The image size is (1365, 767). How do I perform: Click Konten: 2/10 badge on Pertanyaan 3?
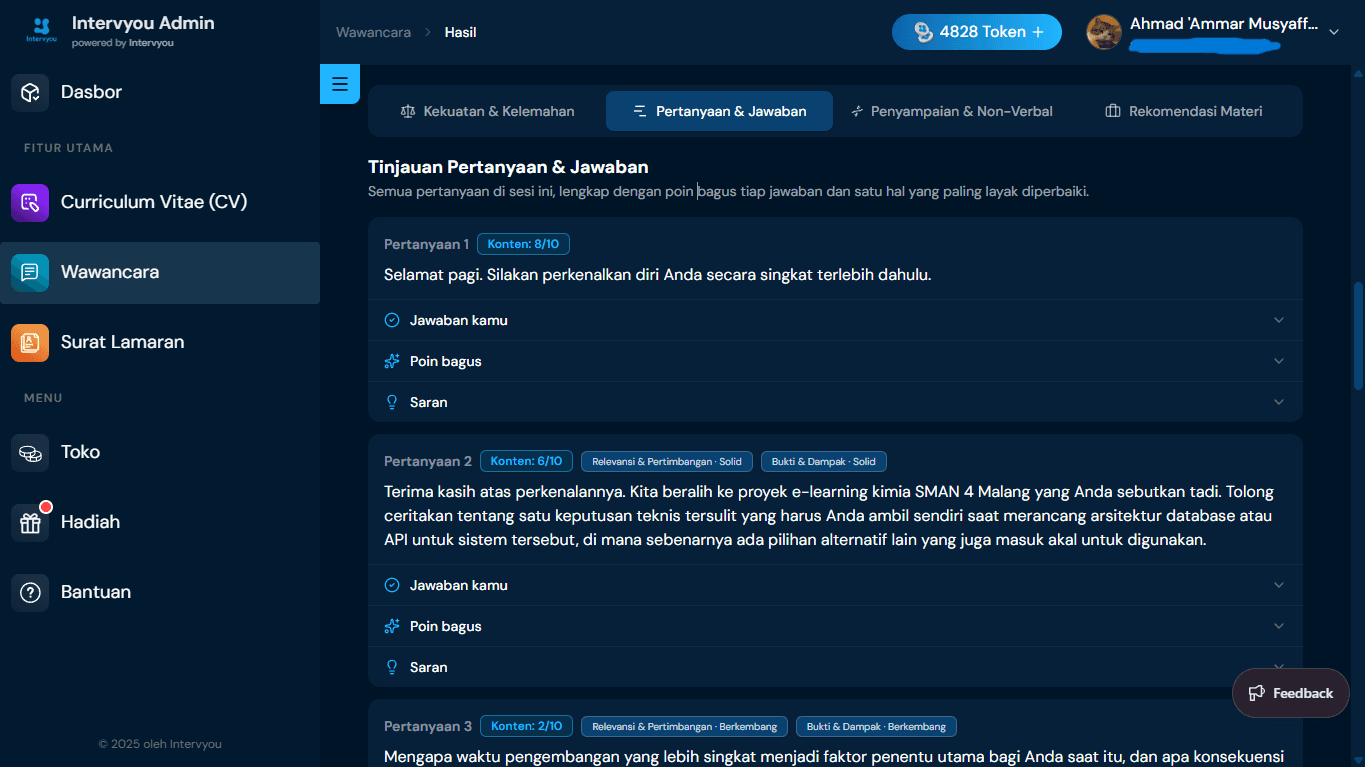coord(526,726)
